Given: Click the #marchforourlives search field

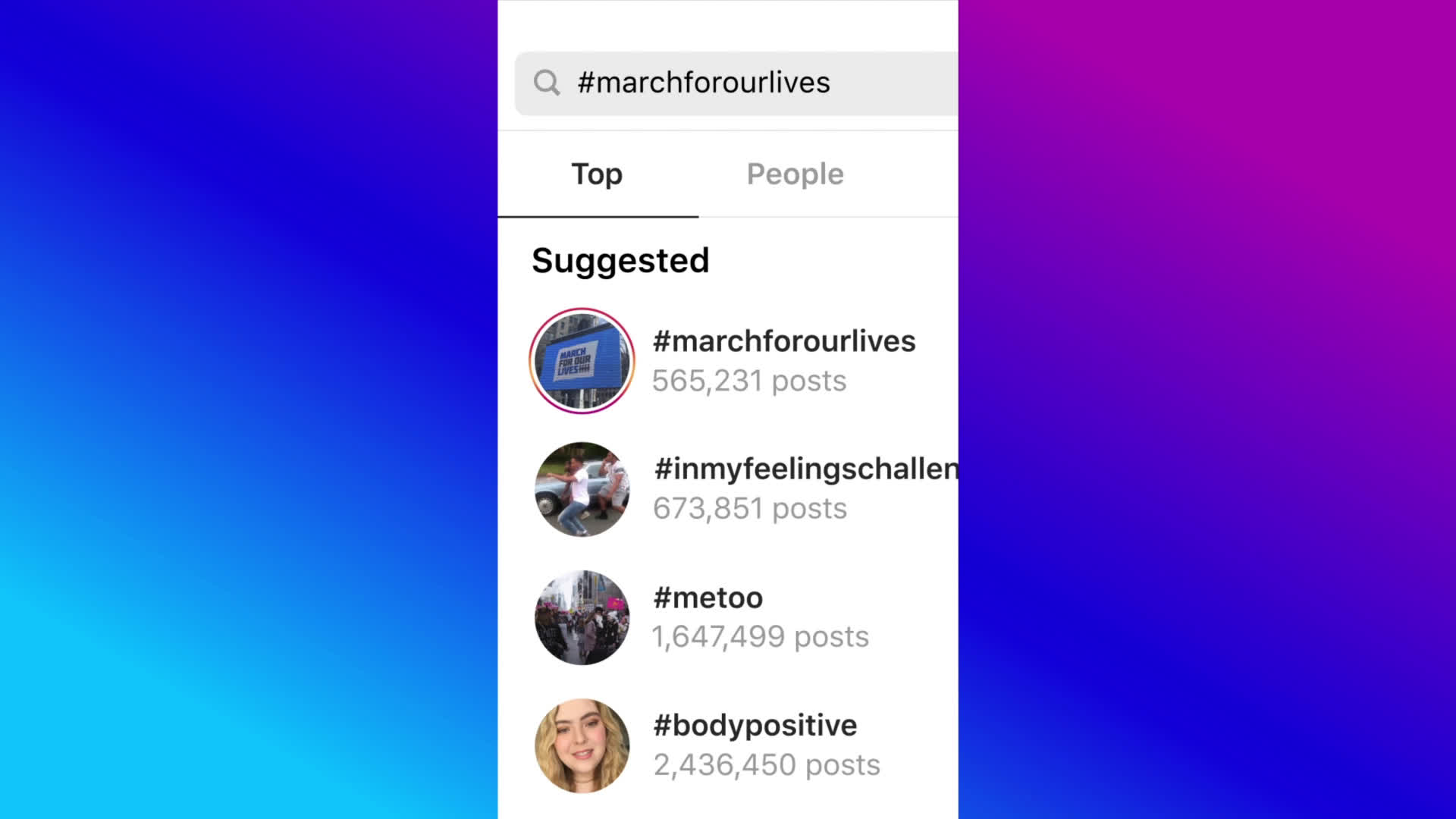Looking at the screenshot, I should click(x=736, y=83).
